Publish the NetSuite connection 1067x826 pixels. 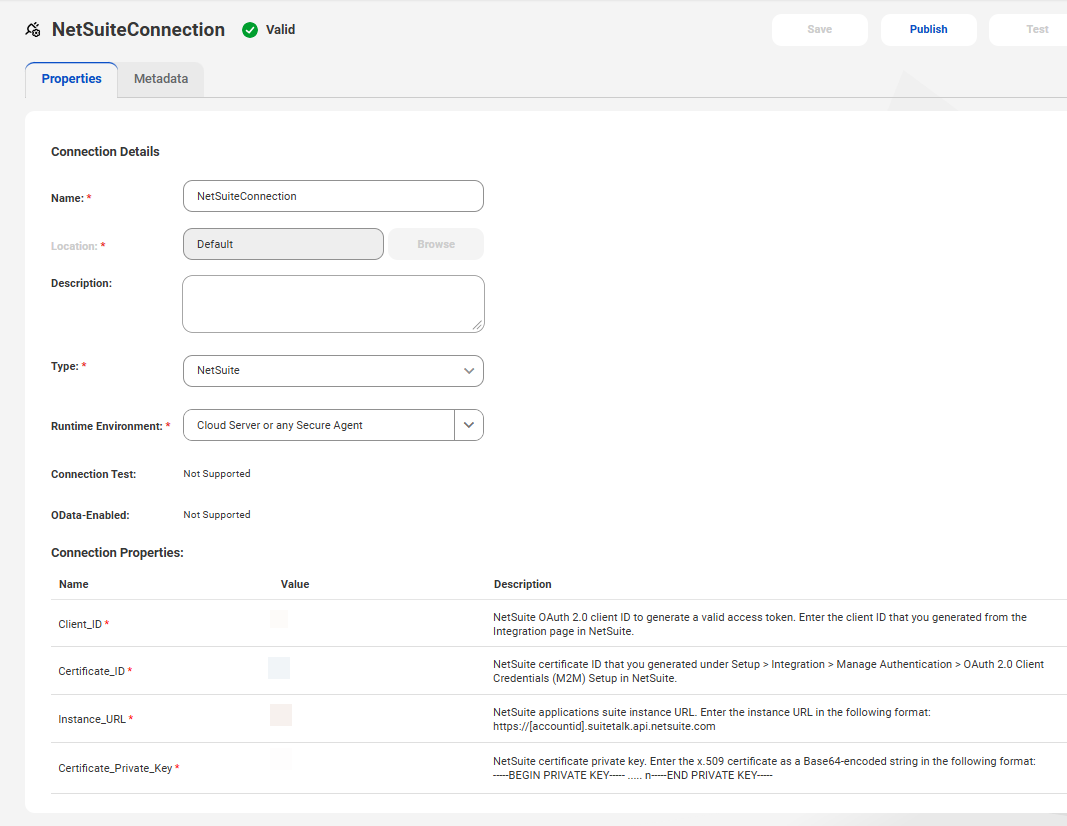click(928, 29)
